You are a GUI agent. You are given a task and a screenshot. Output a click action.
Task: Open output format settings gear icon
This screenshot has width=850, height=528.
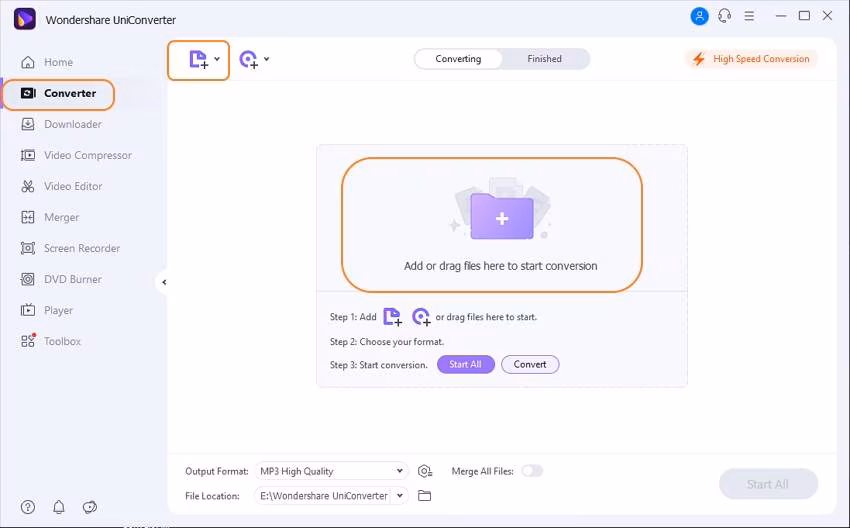(425, 471)
